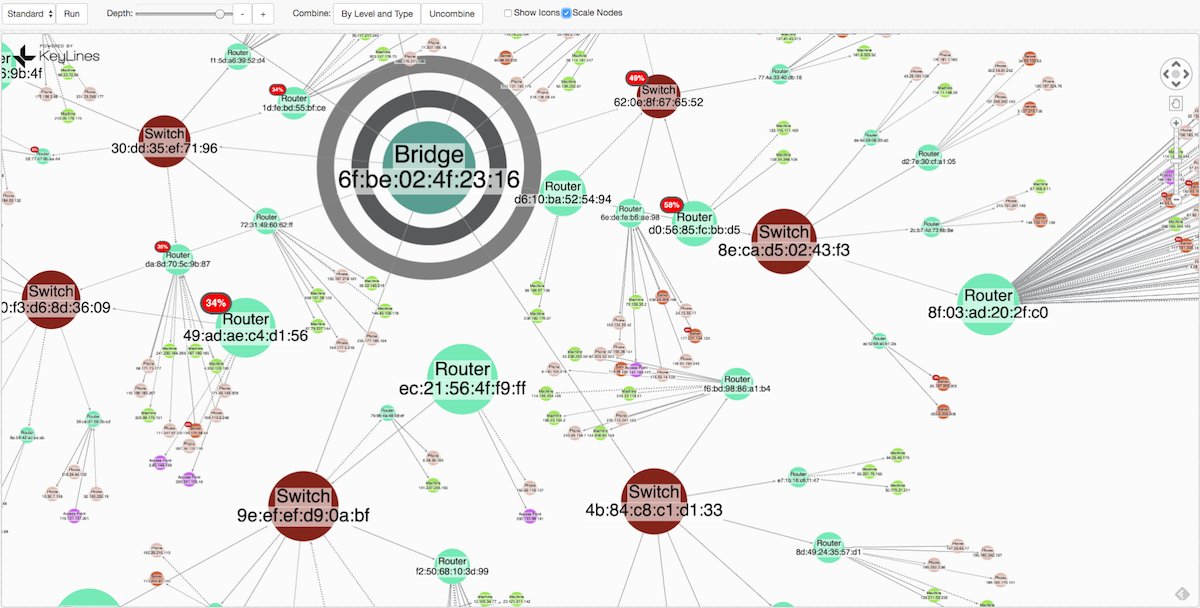Click the red alert icon in the bottom-right corner
This screenshot has width=1200, height=608.
click(x=1182, y=594)
